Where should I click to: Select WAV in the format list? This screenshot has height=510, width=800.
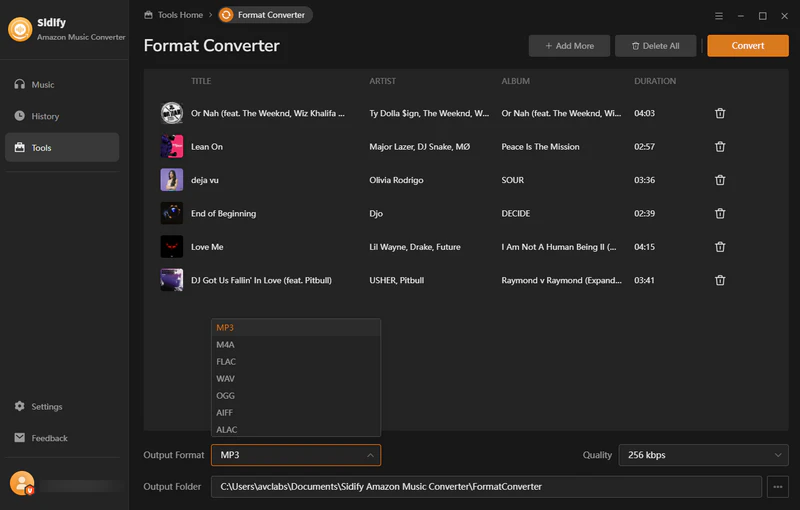296,378
